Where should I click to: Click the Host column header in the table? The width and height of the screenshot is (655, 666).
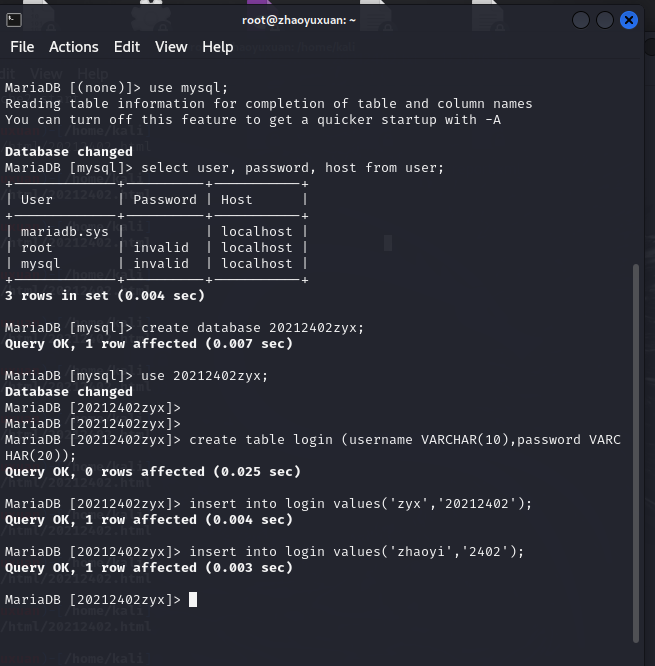coord(237,199)
